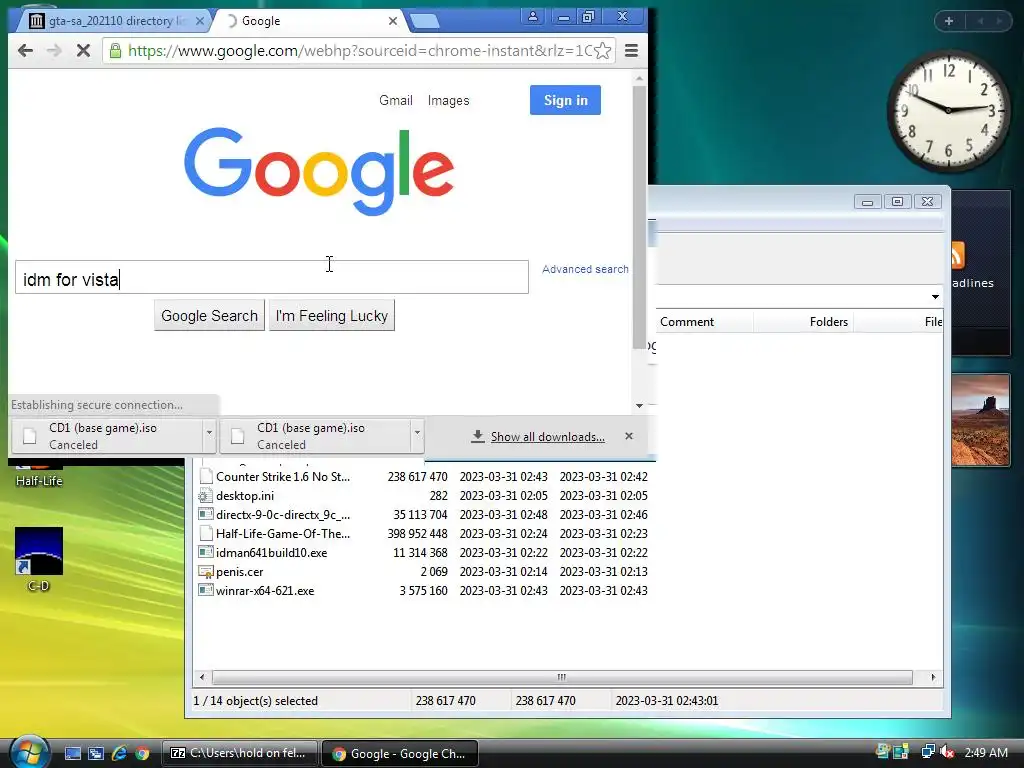
Task: Switch to Google - Google Ch... taskbar button
Action: coord(400,753)
